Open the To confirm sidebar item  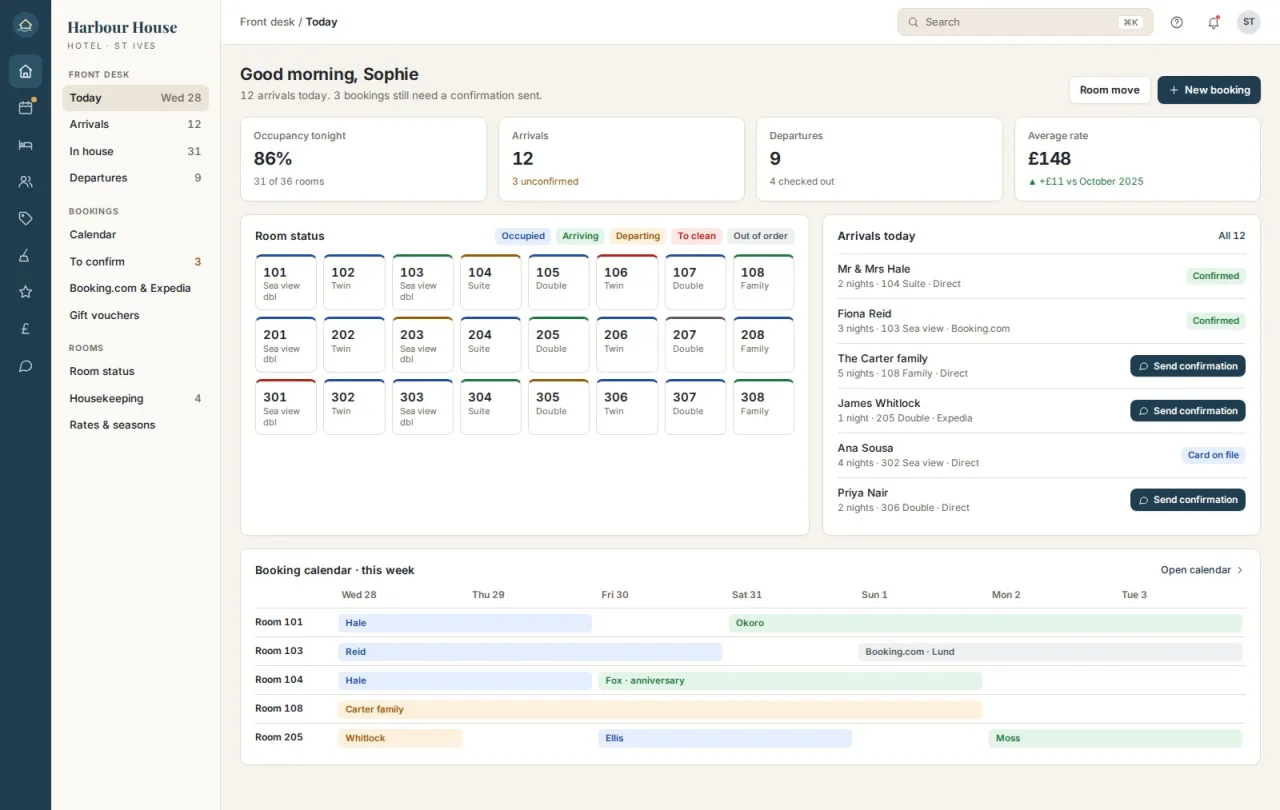135,262
